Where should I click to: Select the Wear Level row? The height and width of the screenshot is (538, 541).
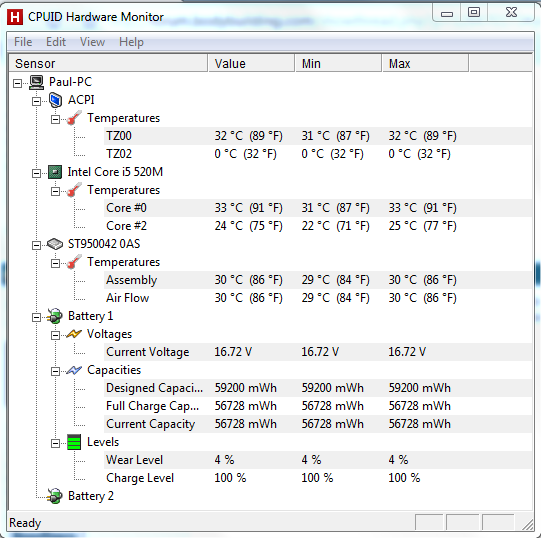317,460
